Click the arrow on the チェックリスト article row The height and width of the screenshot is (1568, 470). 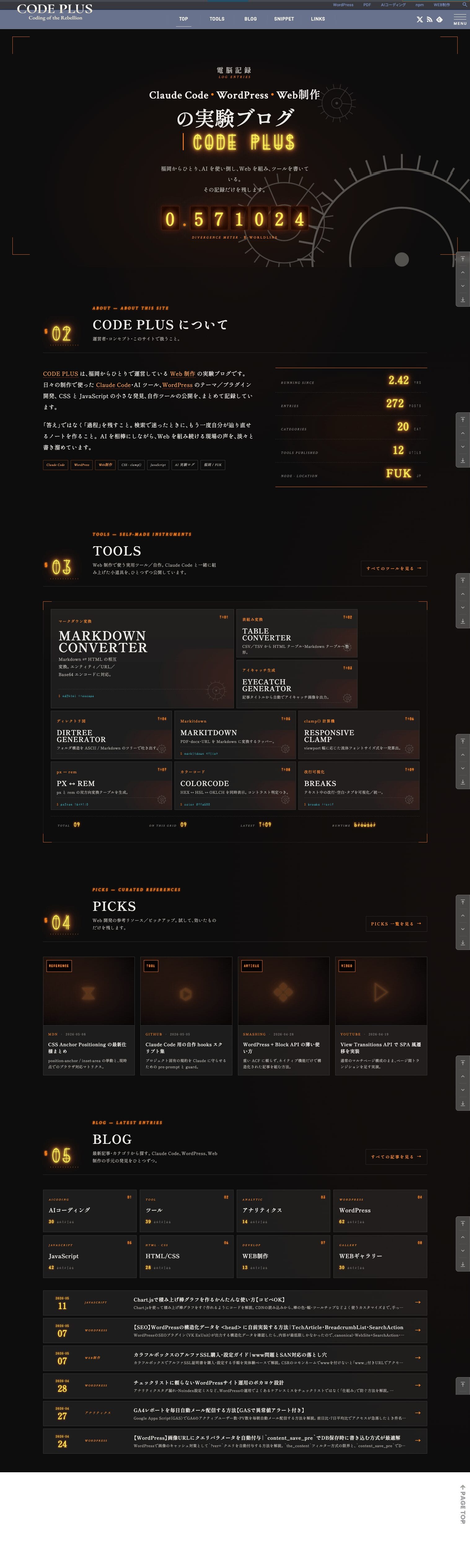[x=418, y=1385]
